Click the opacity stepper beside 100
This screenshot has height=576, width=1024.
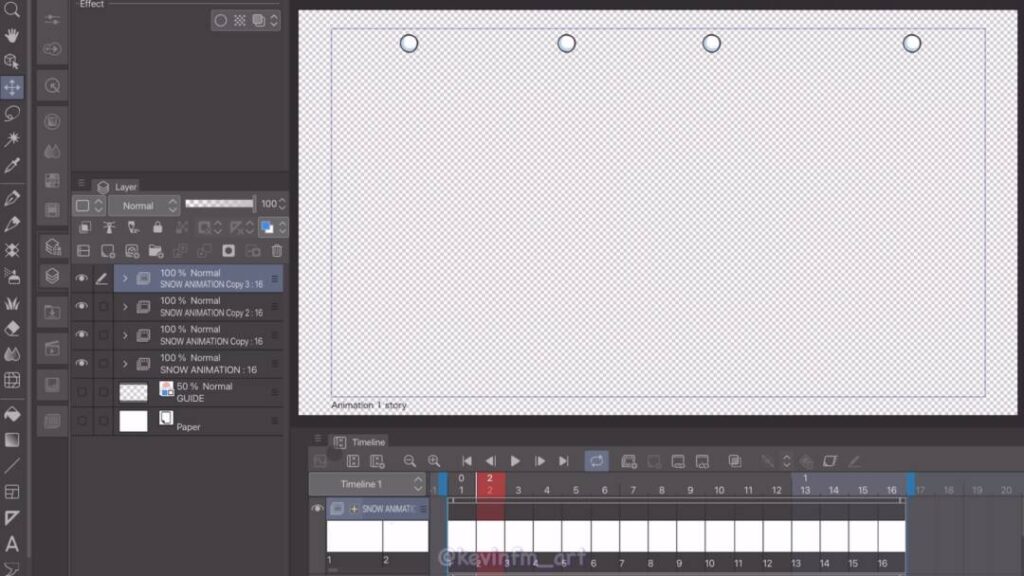pyautogui.click(x=282, y=204)
